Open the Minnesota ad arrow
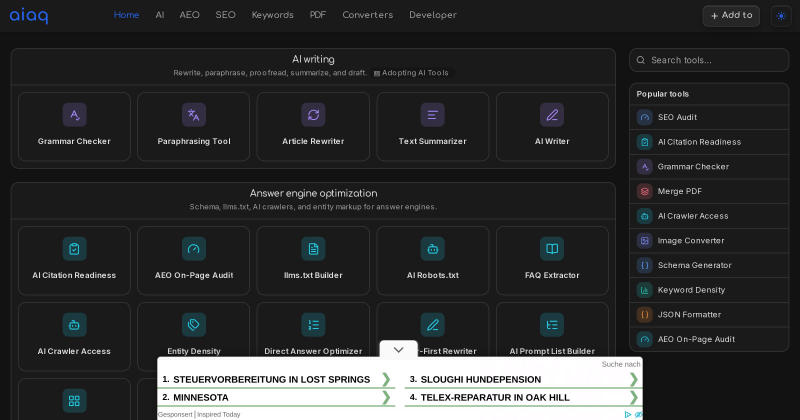 386,398
